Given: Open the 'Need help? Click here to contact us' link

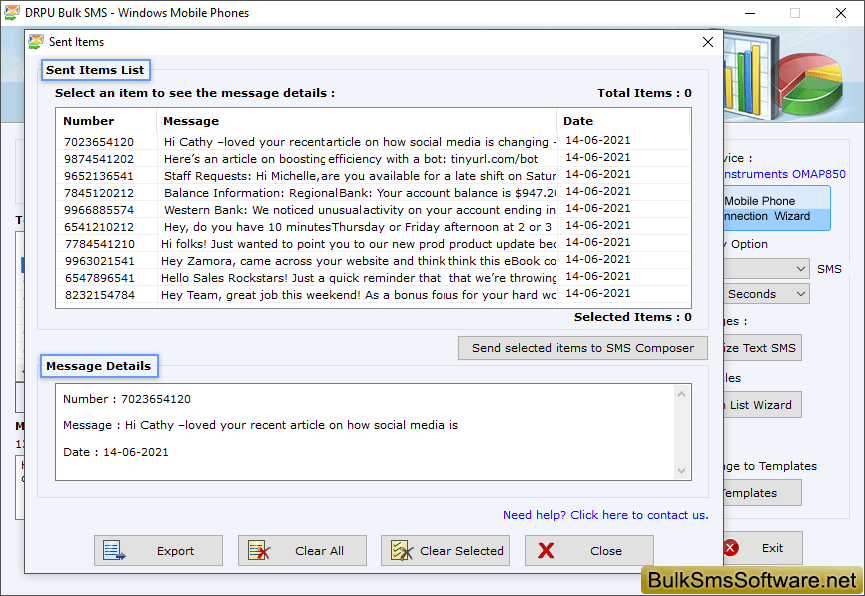Looking at the screenshot, I should point(605,515).
